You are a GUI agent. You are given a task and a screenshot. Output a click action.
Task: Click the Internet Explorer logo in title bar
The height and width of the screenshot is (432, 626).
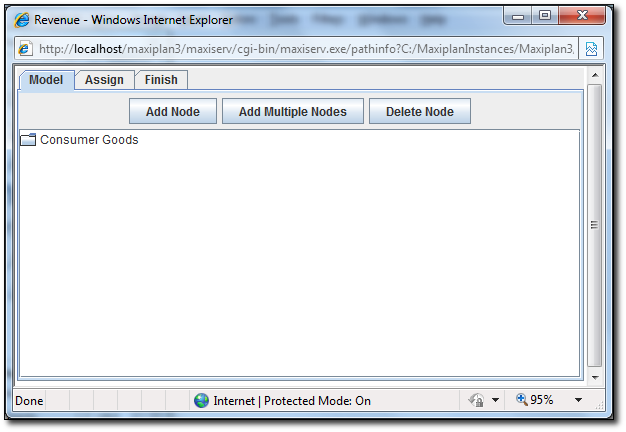tap(21, 18)
